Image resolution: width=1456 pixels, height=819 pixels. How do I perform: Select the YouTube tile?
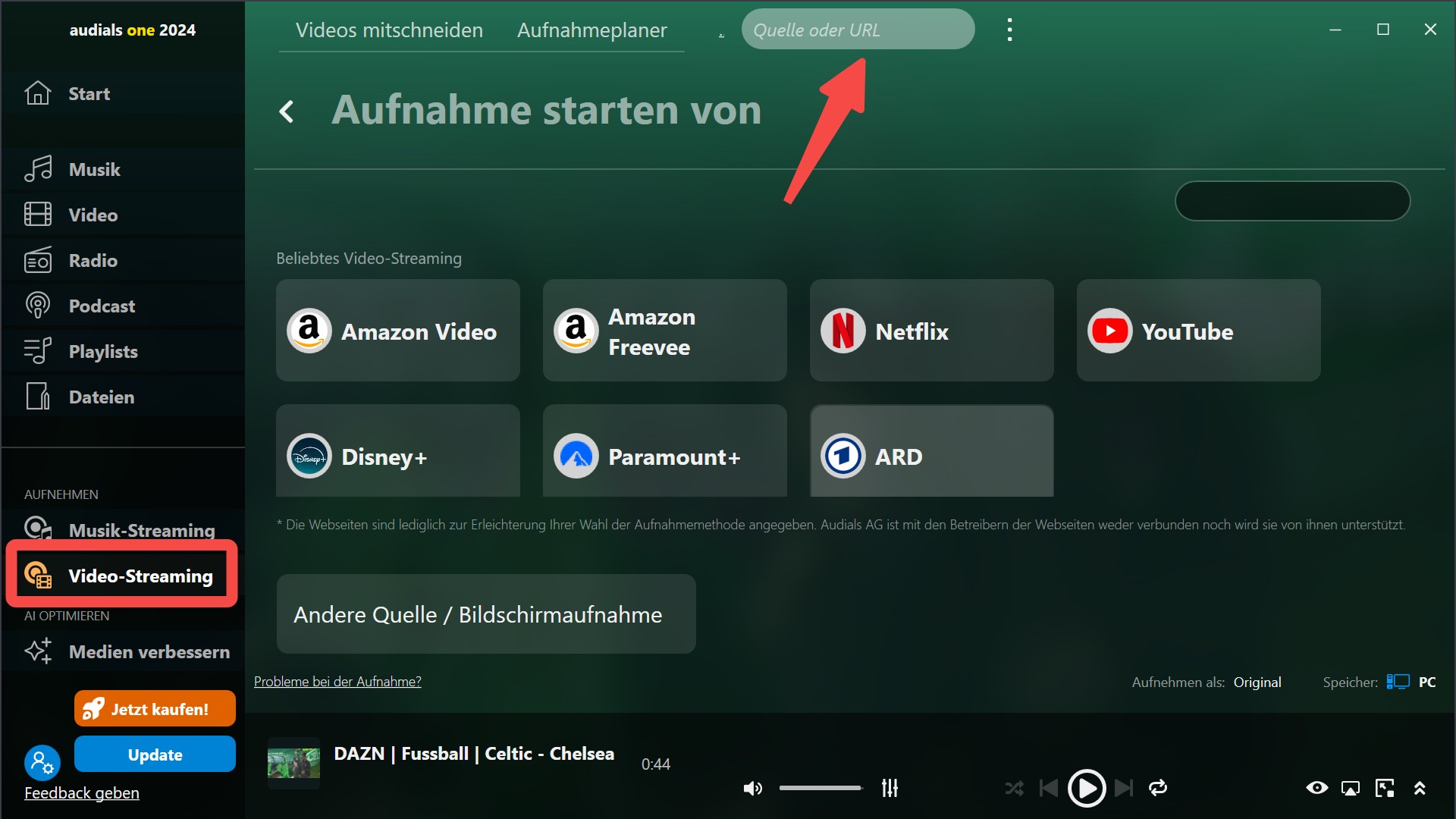coord(1199,331)
